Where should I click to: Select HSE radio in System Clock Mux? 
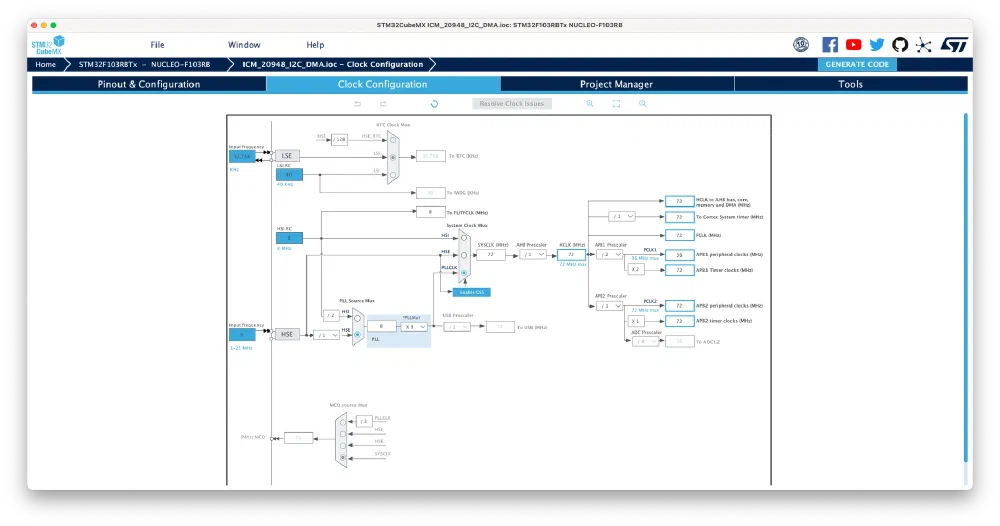[x=464, y=255]
